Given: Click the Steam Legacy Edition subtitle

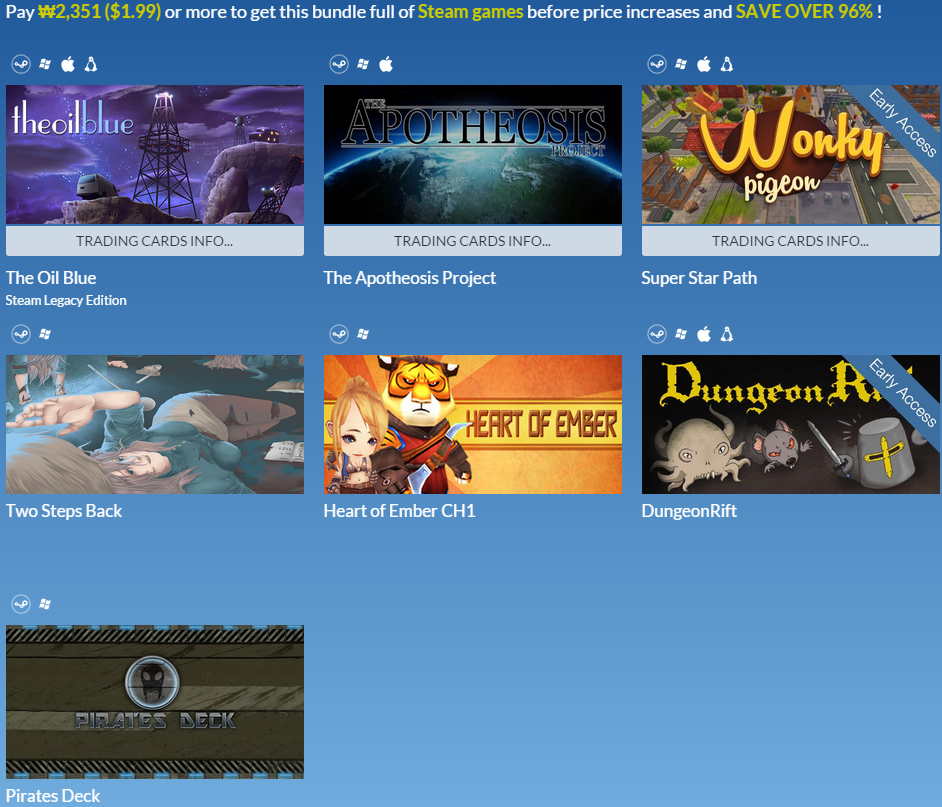Looking at the screenshot, I should (66, 300).
